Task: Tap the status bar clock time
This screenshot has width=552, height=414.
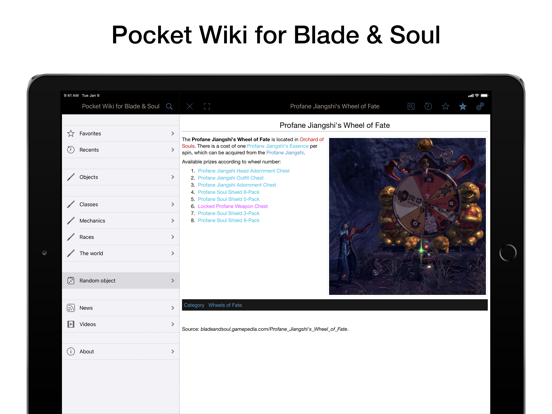Action: click(71, 95)
